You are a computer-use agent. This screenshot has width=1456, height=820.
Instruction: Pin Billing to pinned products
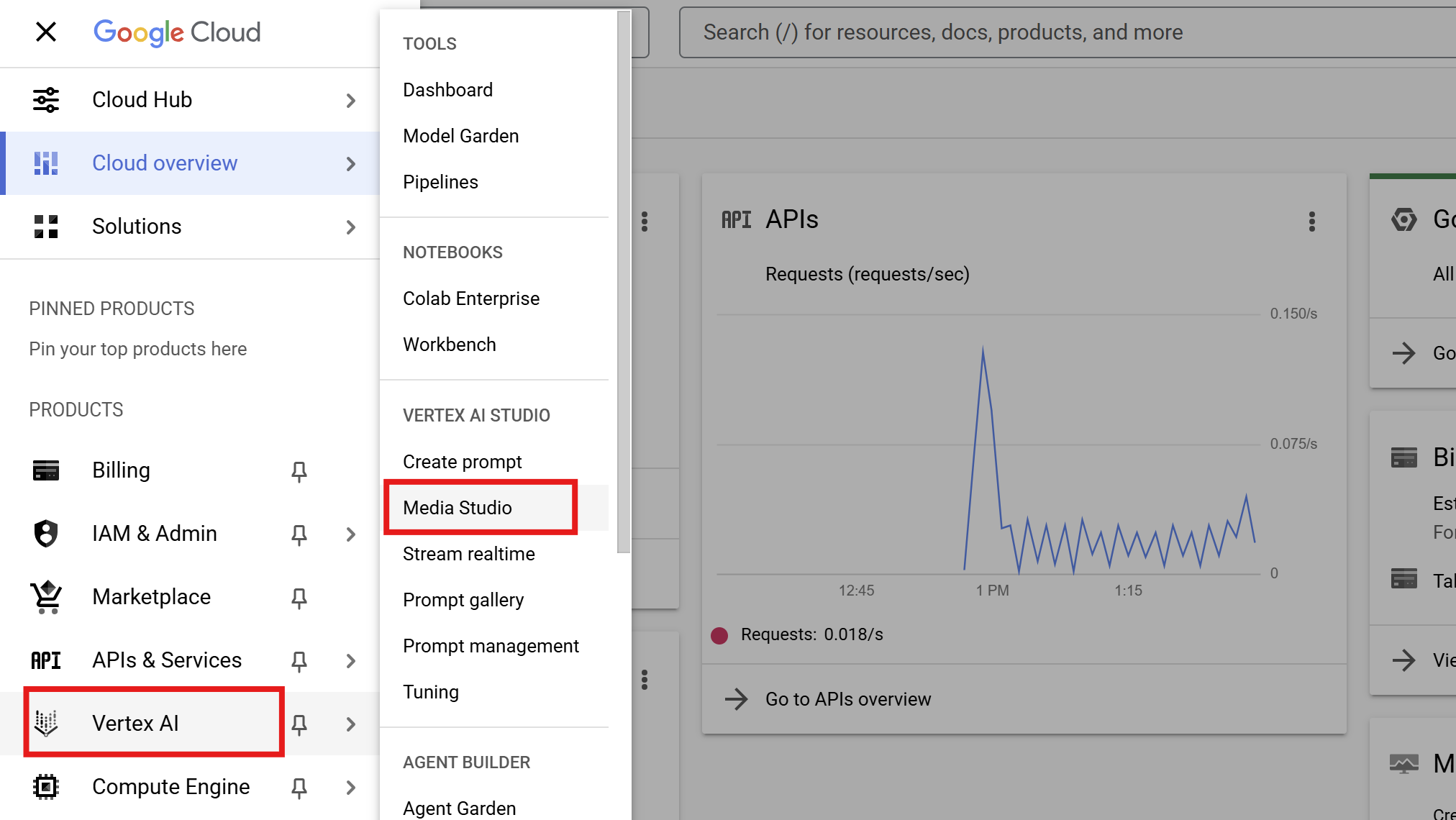[299, 471]
